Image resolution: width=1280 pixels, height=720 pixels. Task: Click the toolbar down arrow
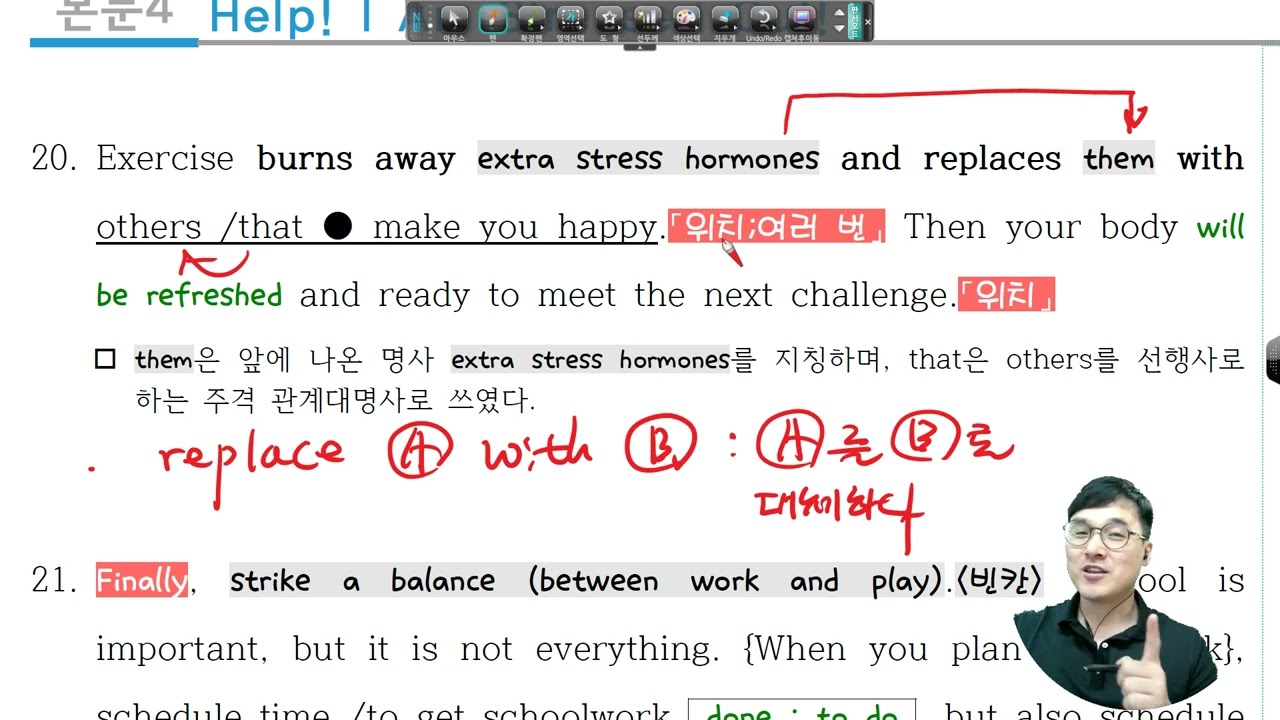click(839, 28)
